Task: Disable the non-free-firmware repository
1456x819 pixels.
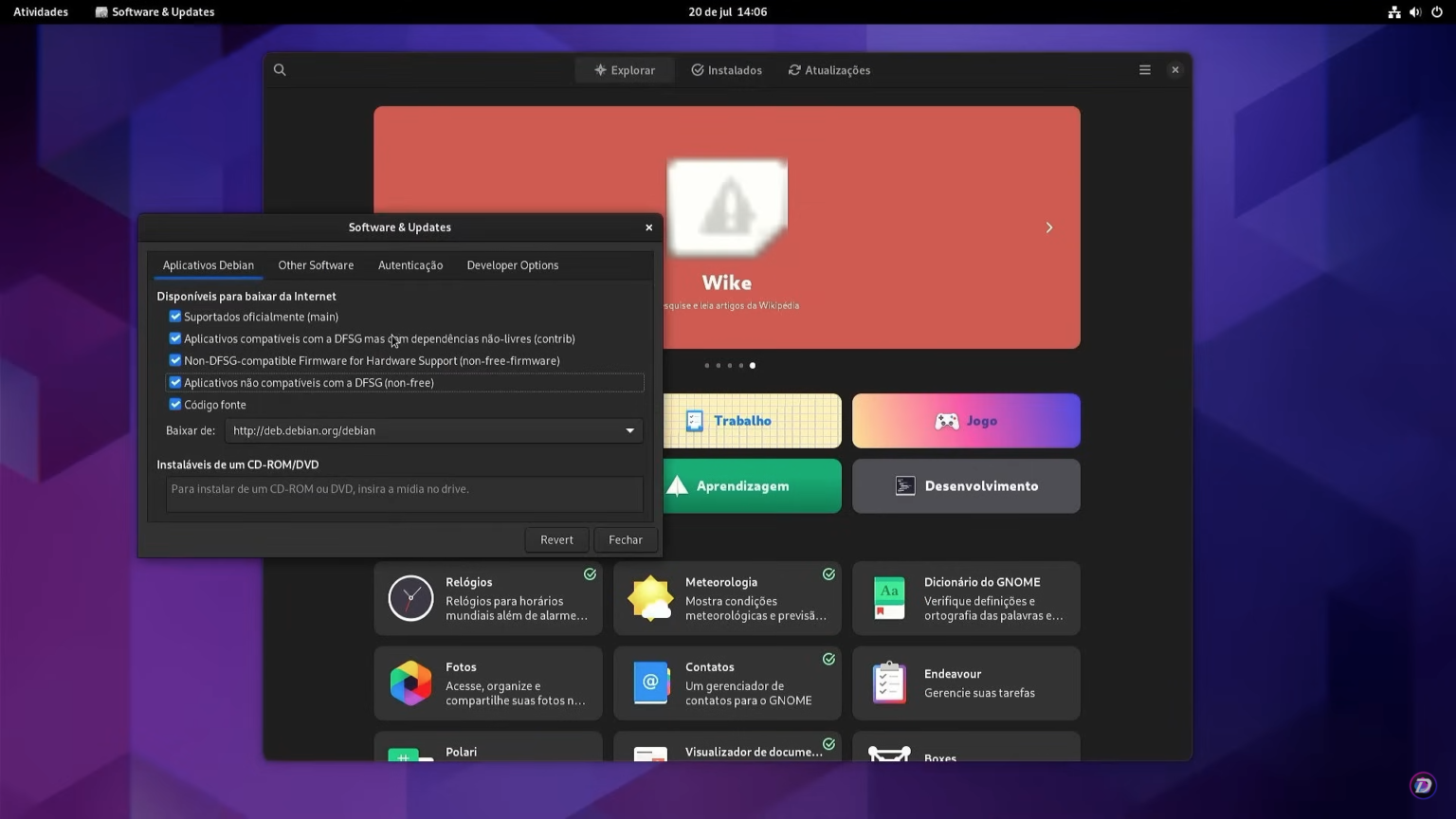Action: click(175, 360)
